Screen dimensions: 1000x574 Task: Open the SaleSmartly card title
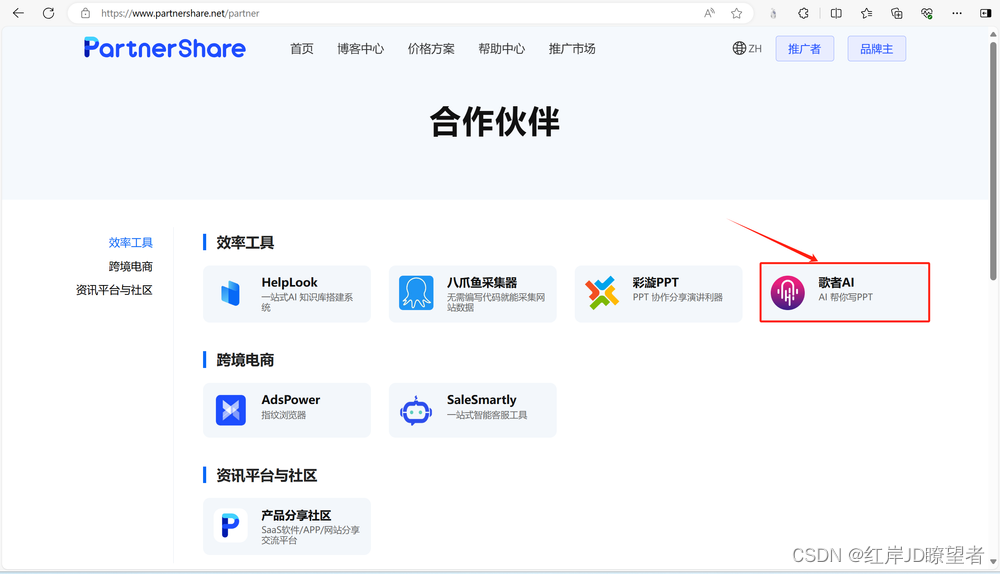click(x=482, y=399)
